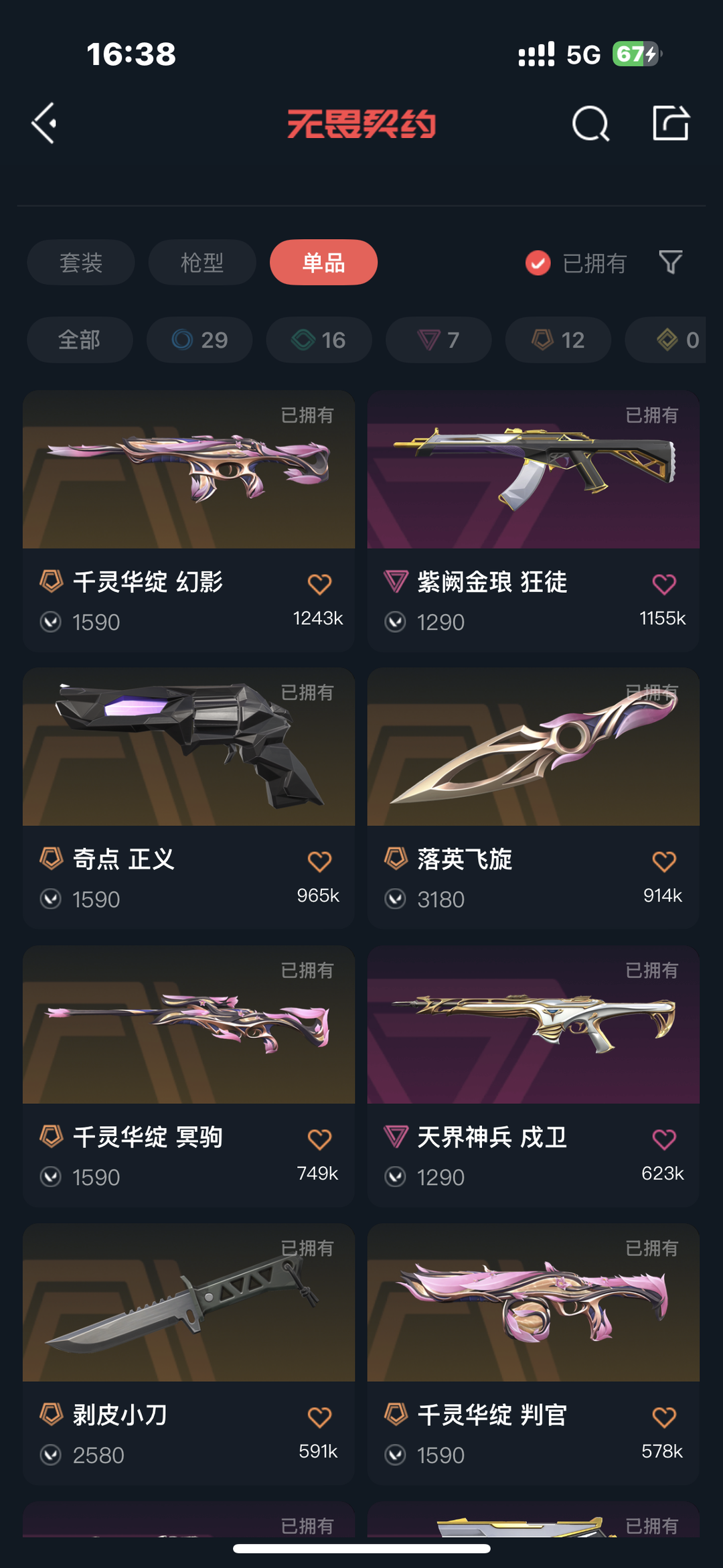723x1568 pixels.
Task: Tap the back arrow icon
Action: pyautogui.click(x=44, y=123)
